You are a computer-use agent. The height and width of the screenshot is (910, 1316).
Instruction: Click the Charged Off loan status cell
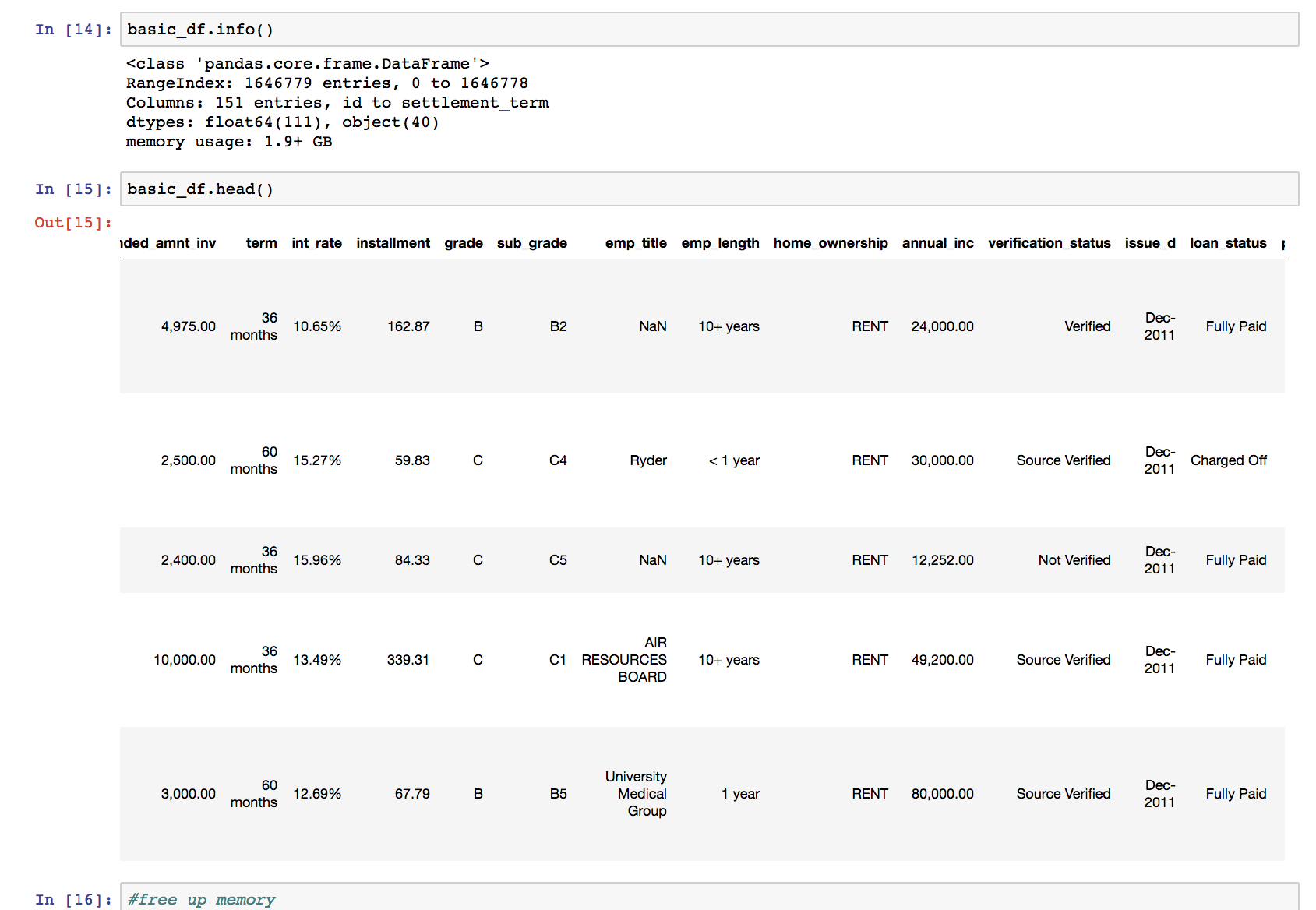coord(1228,460)
